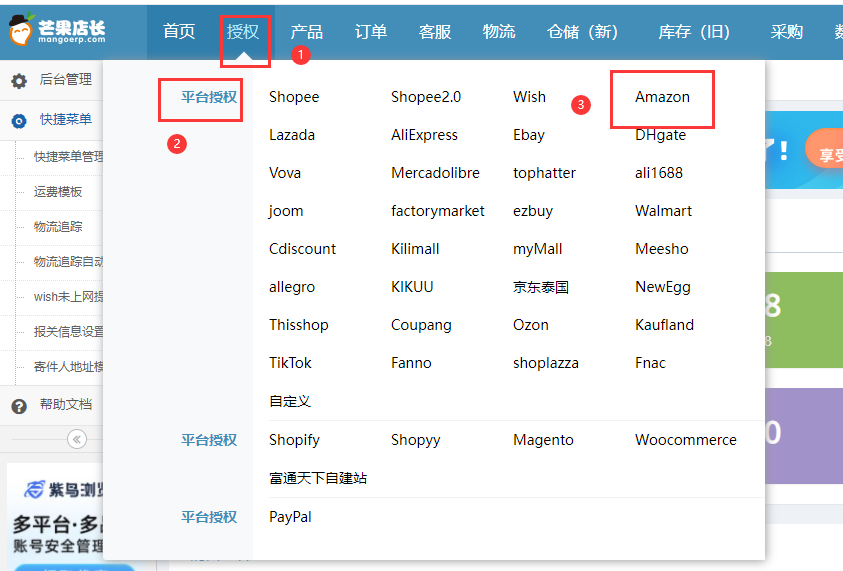Open Cdiscount authorization
The width and height of the screenshot is (843, 571).
[x=303, y=249]
